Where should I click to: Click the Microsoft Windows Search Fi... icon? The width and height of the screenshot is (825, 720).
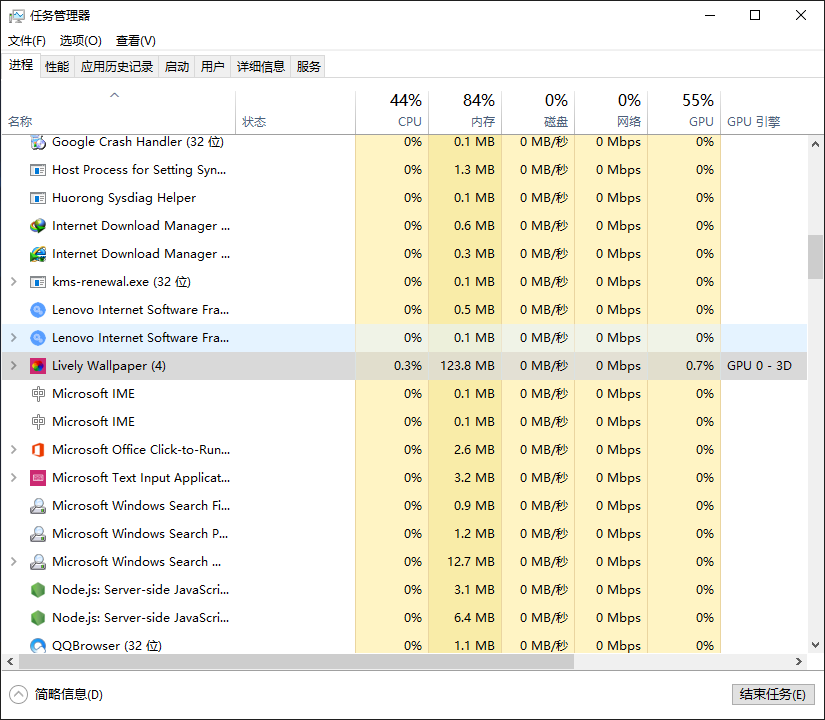coord(38,506)
